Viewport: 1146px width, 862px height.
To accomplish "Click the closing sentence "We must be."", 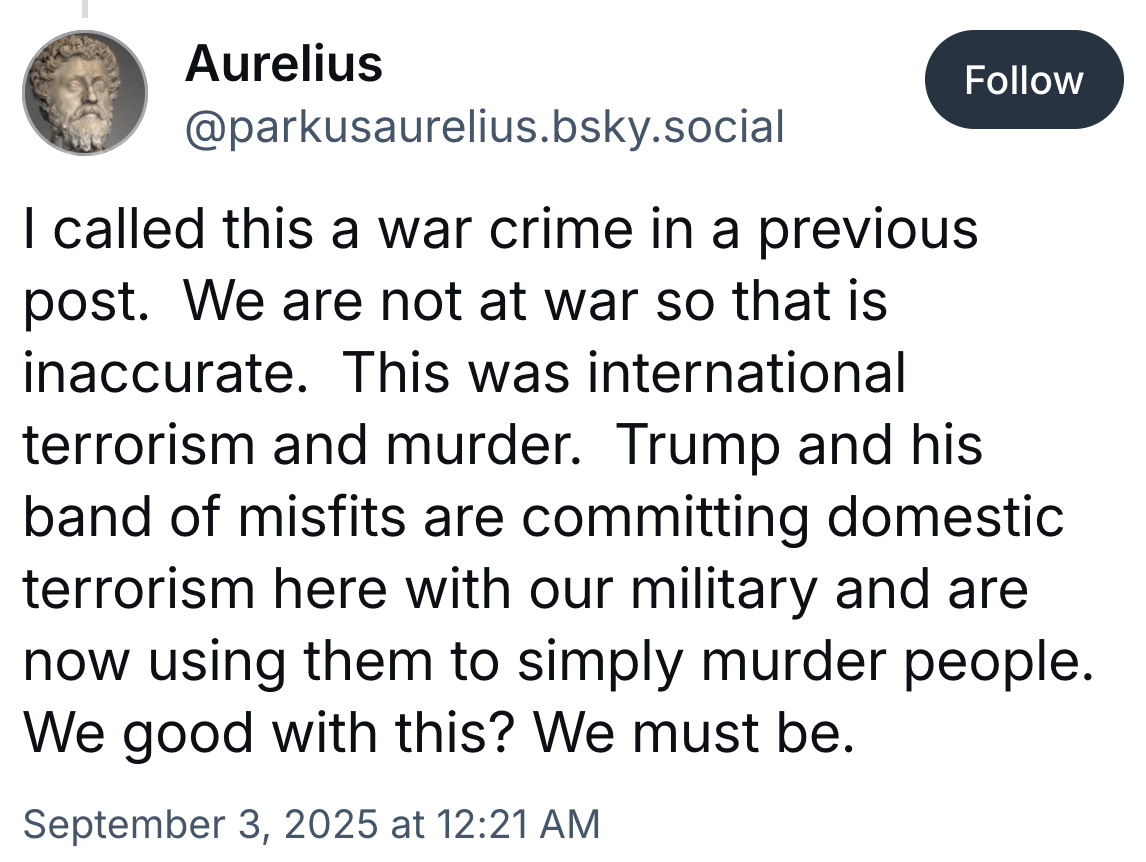I will [x=694, y=733].
